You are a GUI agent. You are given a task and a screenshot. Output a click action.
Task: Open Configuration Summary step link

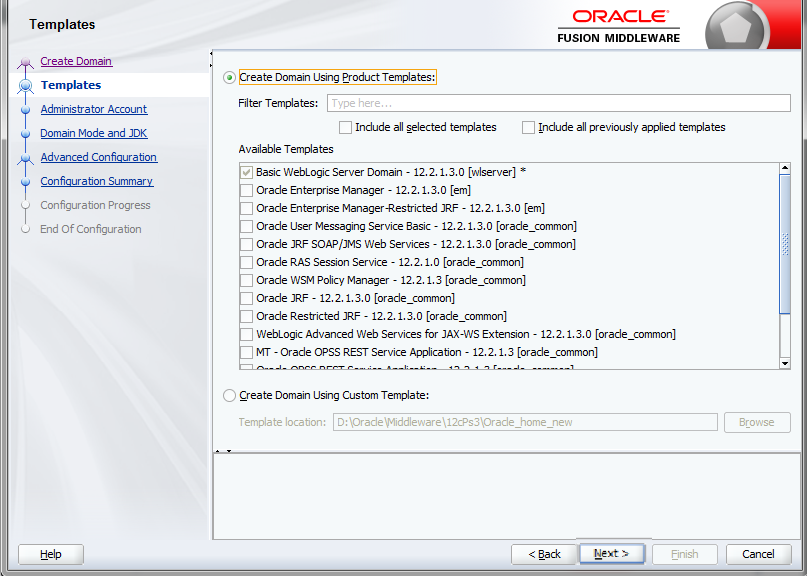97,181
